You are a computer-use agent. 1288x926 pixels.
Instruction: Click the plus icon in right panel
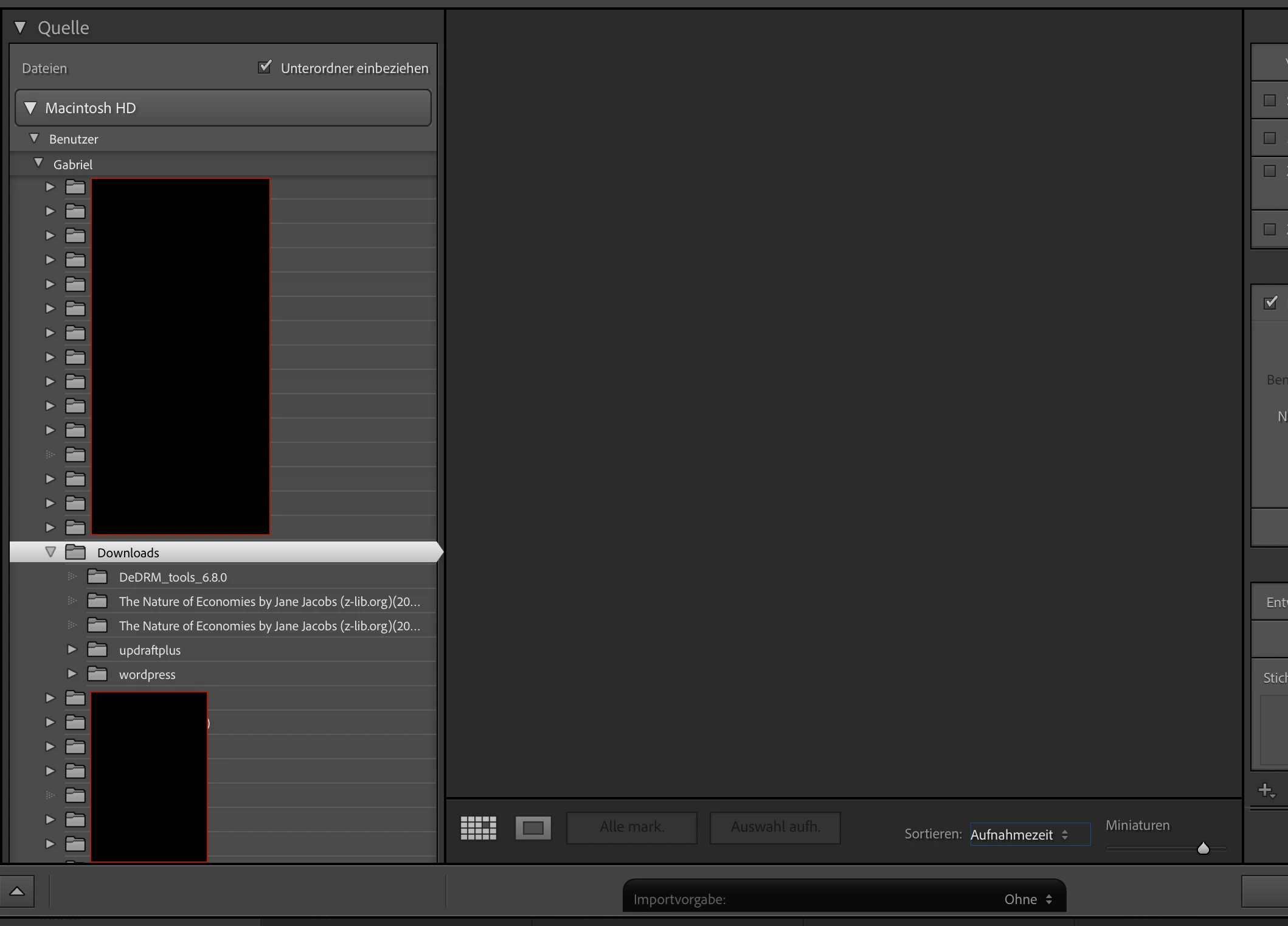1266,790
